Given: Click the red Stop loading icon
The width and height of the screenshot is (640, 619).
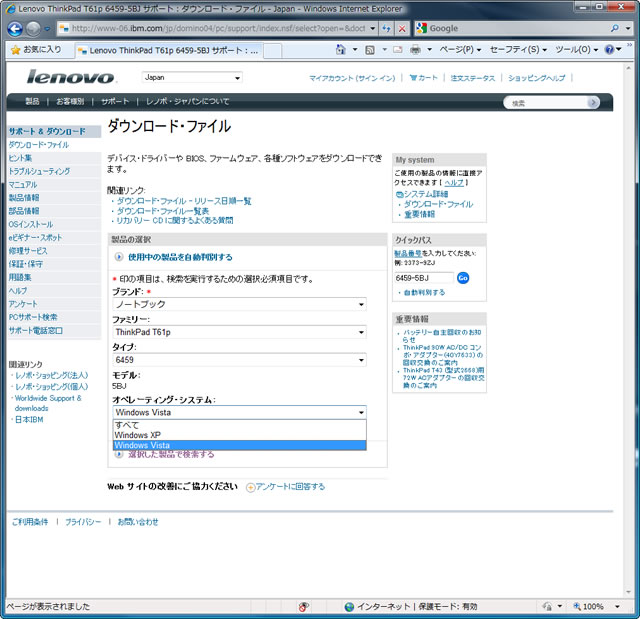Looking at the screenshot, I should (402, 29).
